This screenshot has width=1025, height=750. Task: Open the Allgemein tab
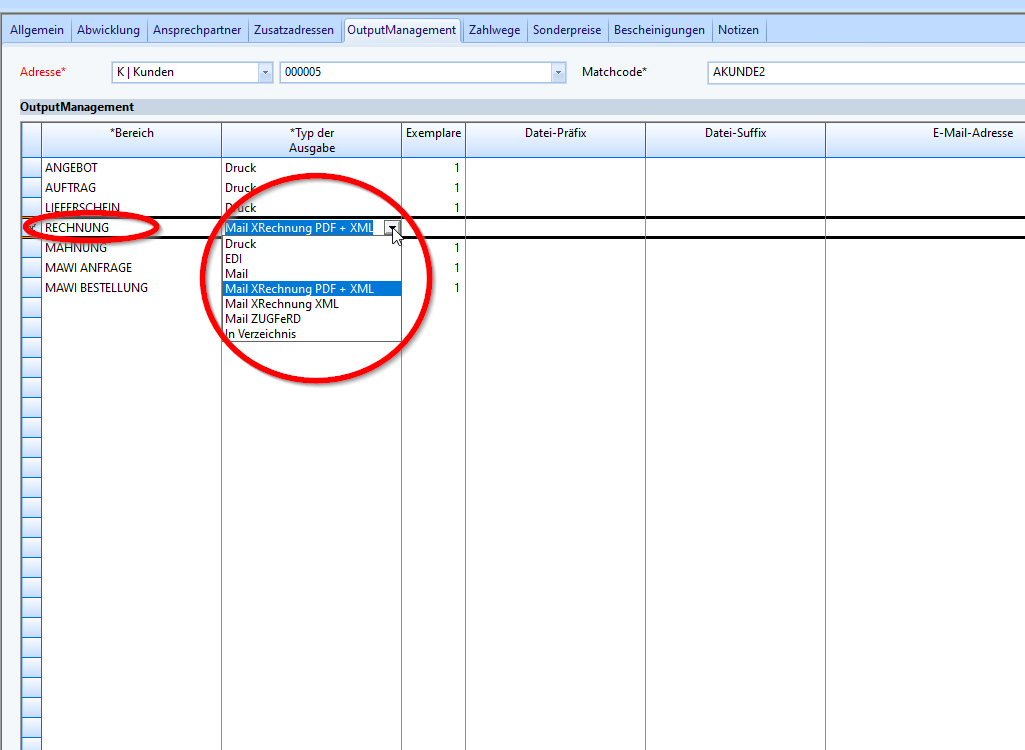point(37,30)
